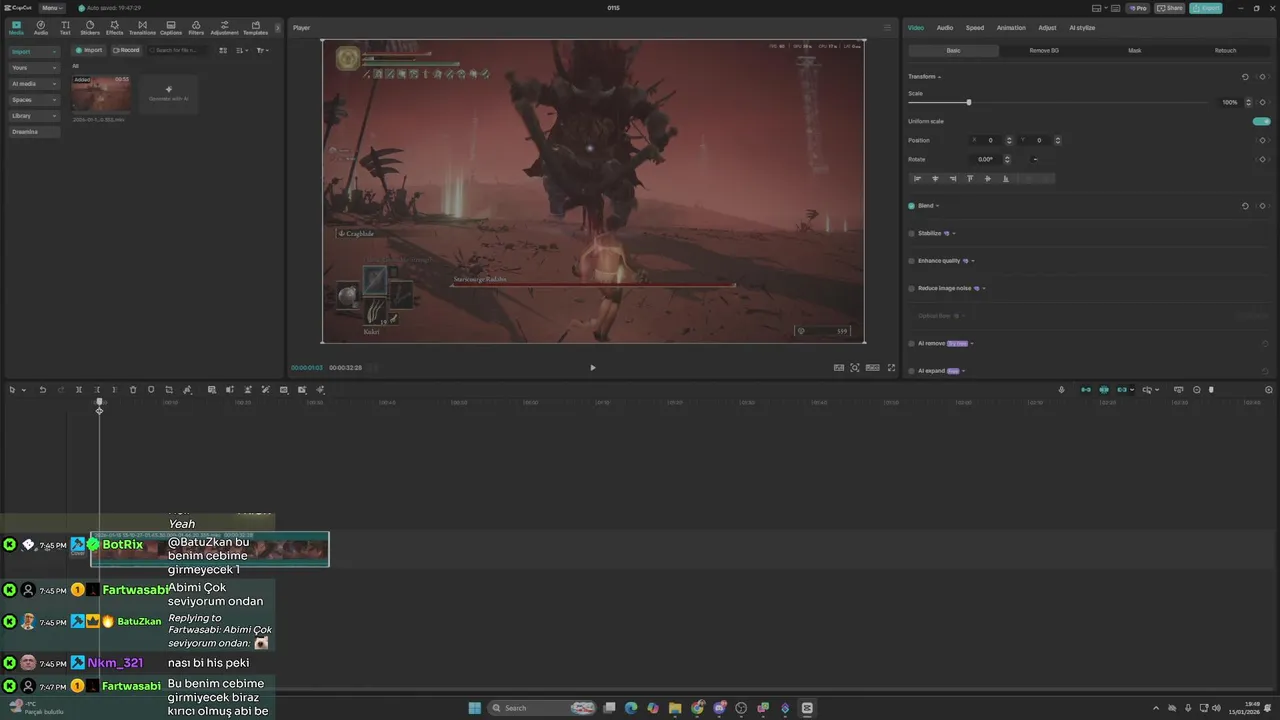Image resolution: width=1280 pixels, height=720 pixels.
Task: Open the Audio library icon
Action: [x=41, y=27]
